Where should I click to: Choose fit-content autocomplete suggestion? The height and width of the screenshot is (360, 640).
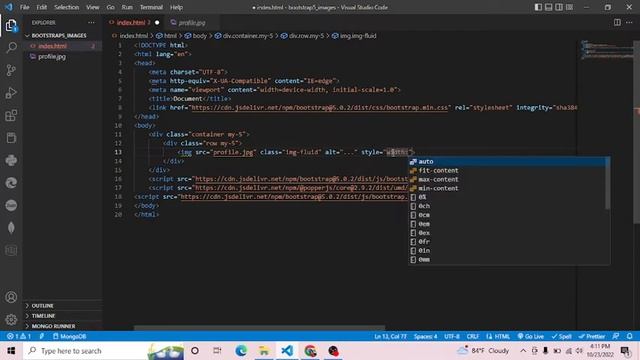[x=507, y=171]
